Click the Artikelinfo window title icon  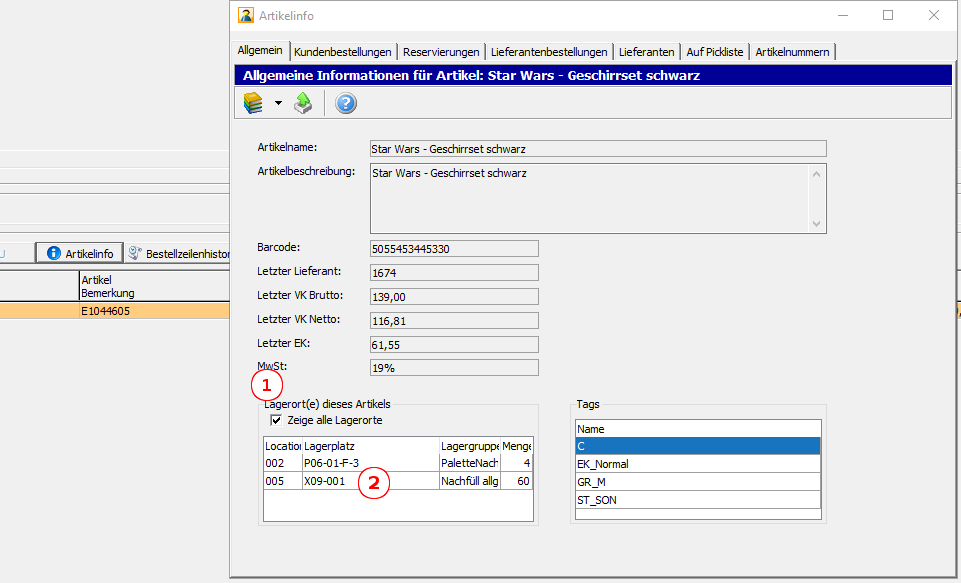245,16
